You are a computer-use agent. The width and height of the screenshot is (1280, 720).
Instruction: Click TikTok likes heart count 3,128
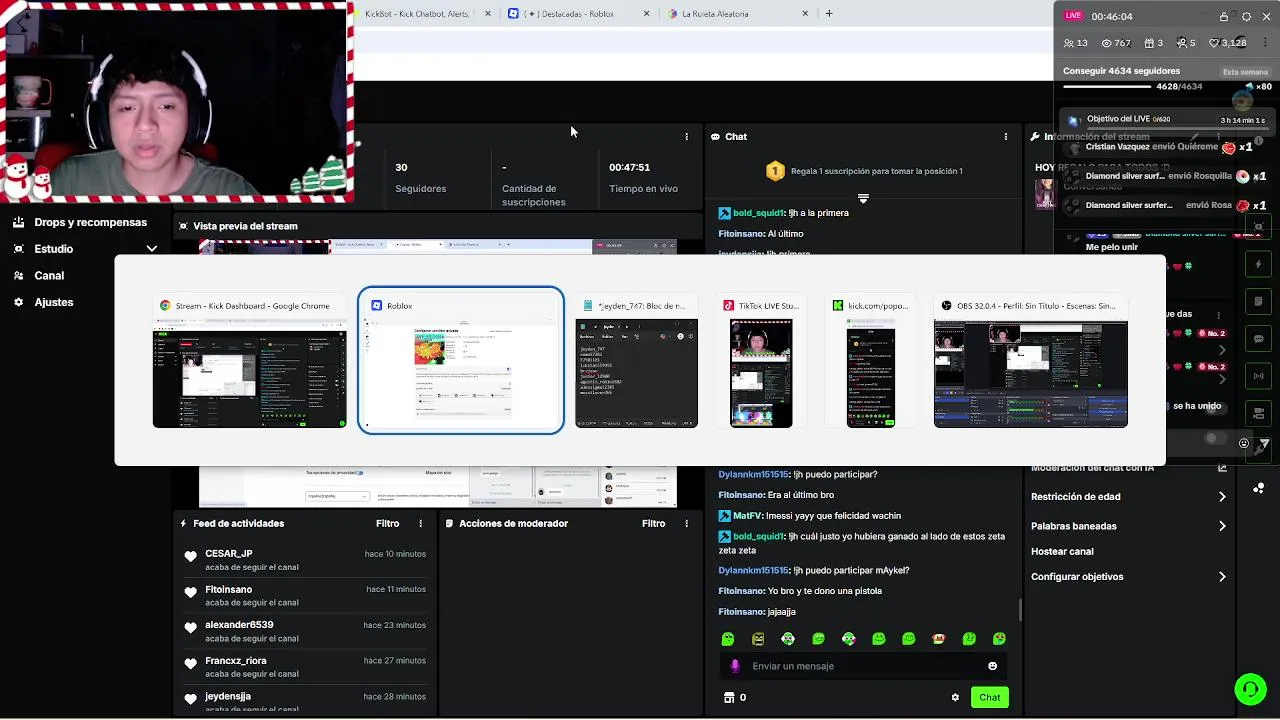click(x=1229, y=44)
